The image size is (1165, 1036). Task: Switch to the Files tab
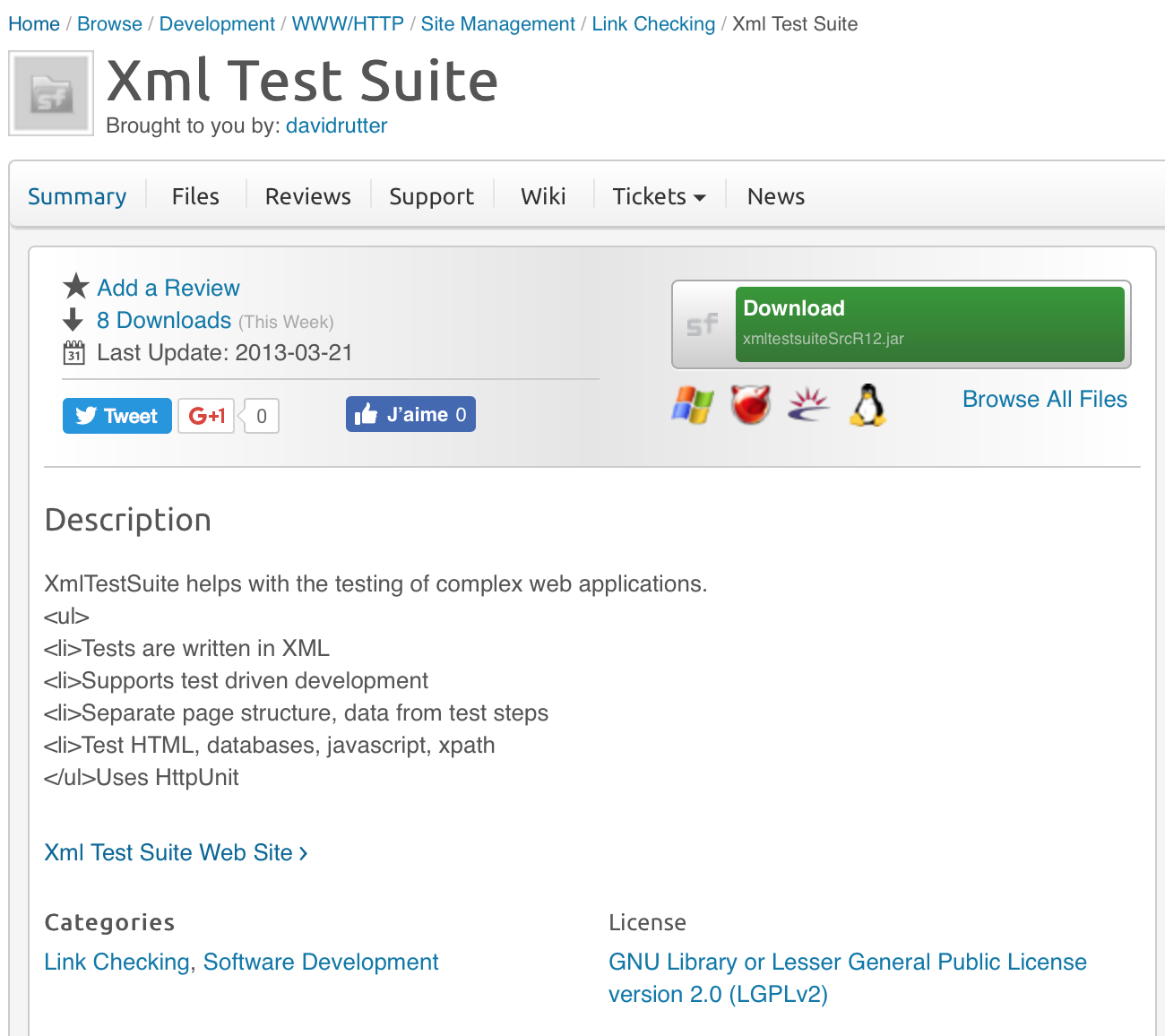tap(194, 195)
